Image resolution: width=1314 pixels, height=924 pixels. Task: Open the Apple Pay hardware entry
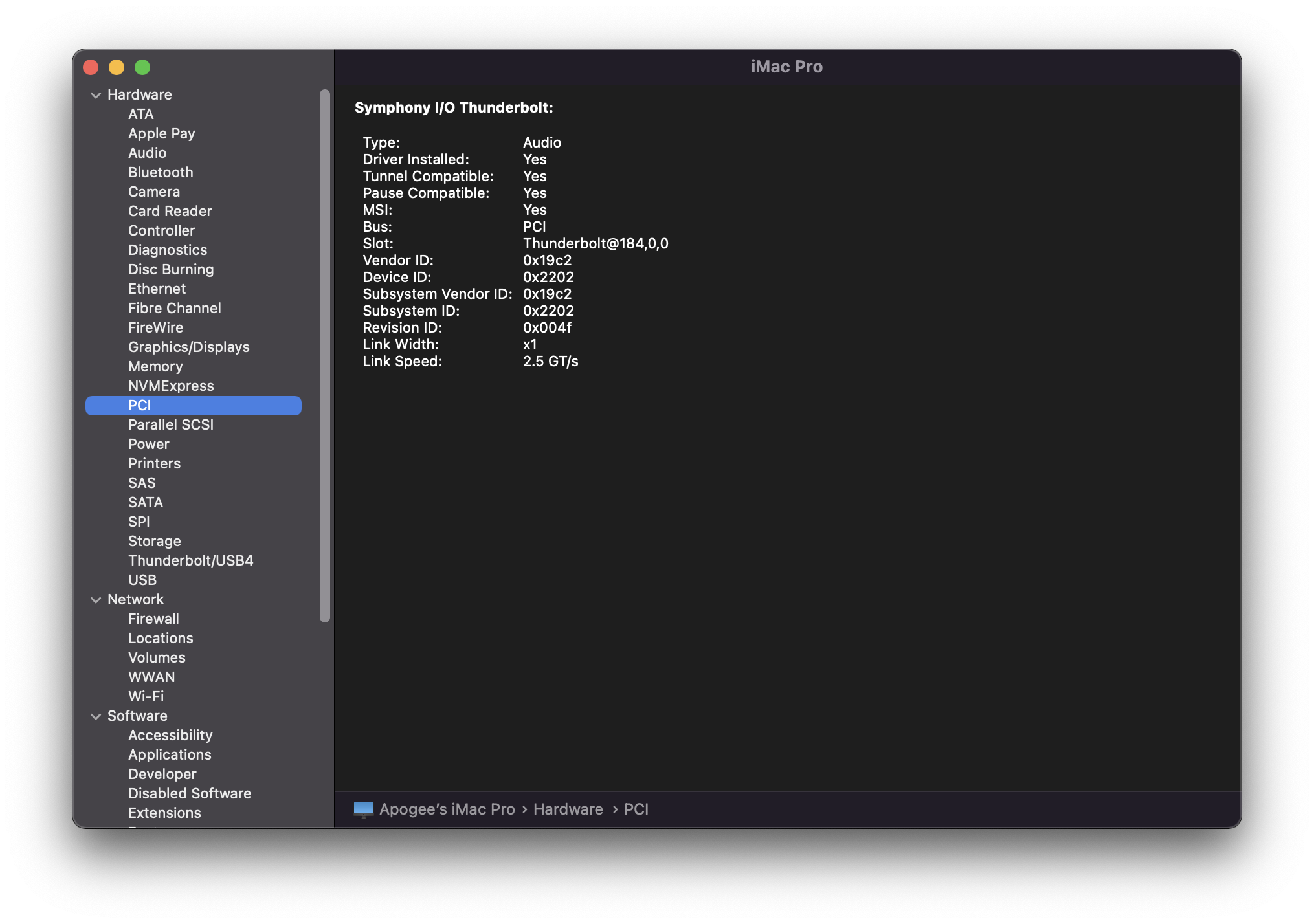[x=161, y=134]
